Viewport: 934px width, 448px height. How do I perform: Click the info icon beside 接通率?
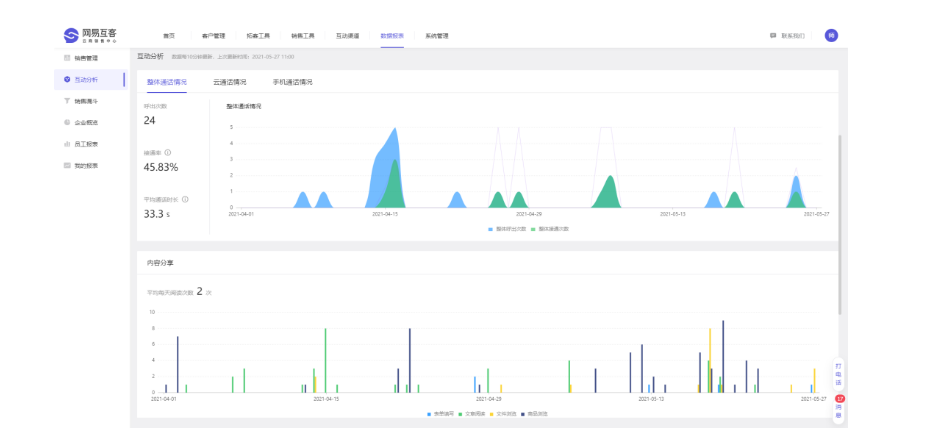coord(168,153)
